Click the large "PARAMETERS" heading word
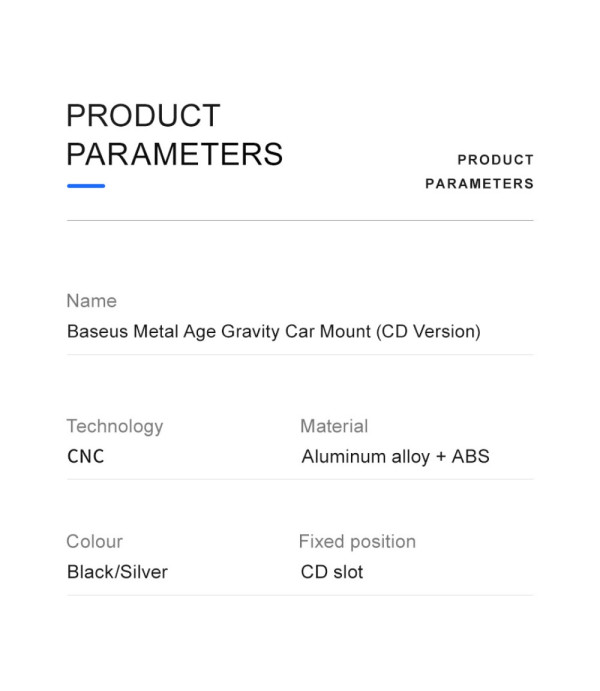The image size is (600, 691). 174,155
